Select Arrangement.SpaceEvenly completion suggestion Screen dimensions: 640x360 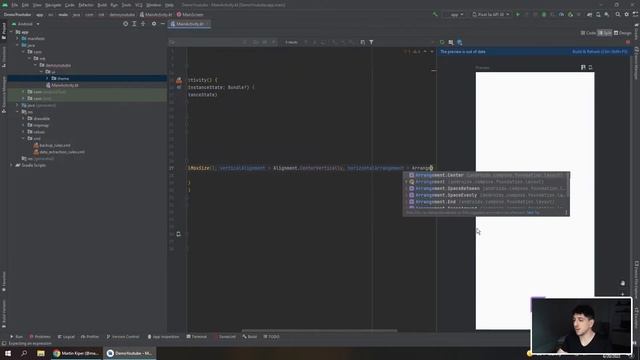pos(486,195)
